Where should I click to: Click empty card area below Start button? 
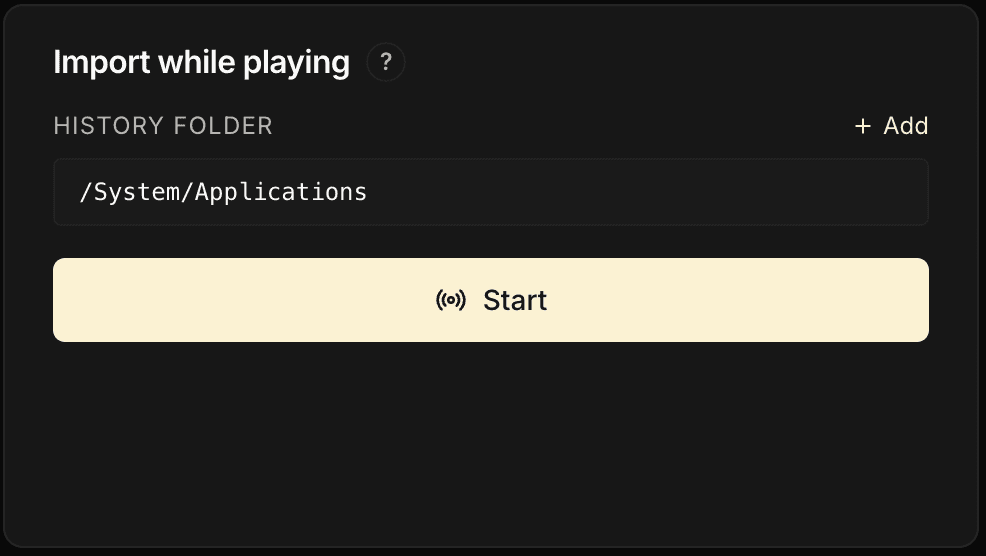pos(491,440)
